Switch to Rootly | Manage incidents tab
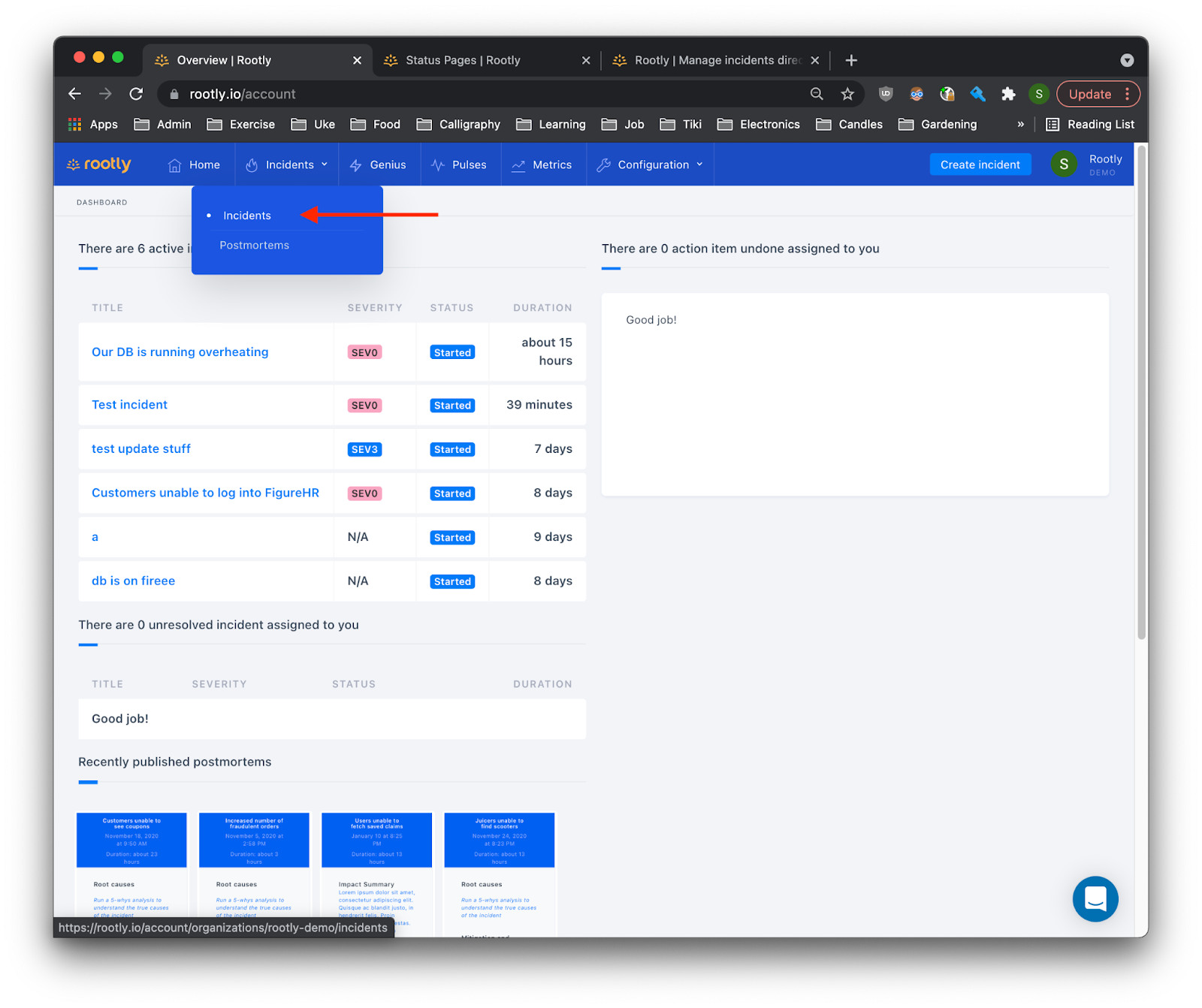 718,60
